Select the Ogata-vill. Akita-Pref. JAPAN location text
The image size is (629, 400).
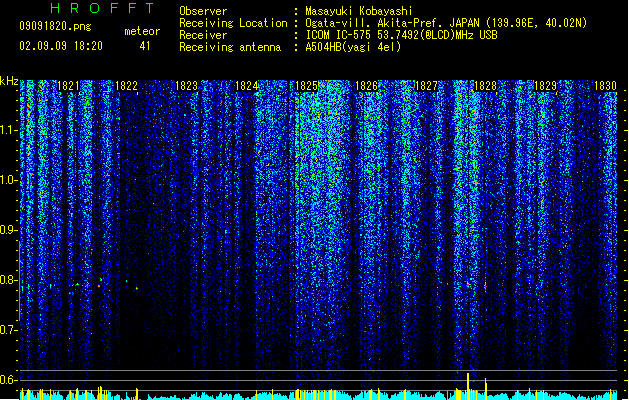point(446,23)
